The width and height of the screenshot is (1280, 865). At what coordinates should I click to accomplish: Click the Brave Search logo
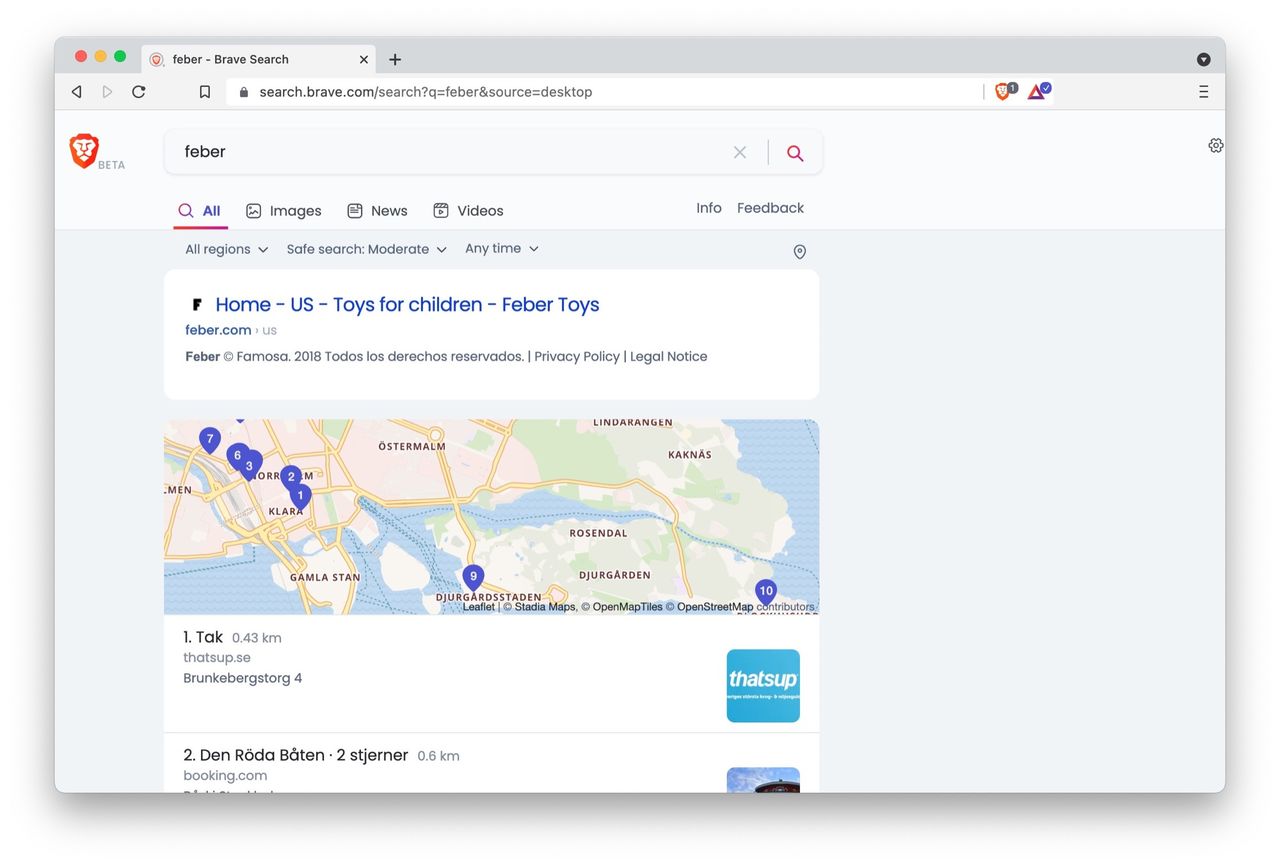[x=85, y=151]
